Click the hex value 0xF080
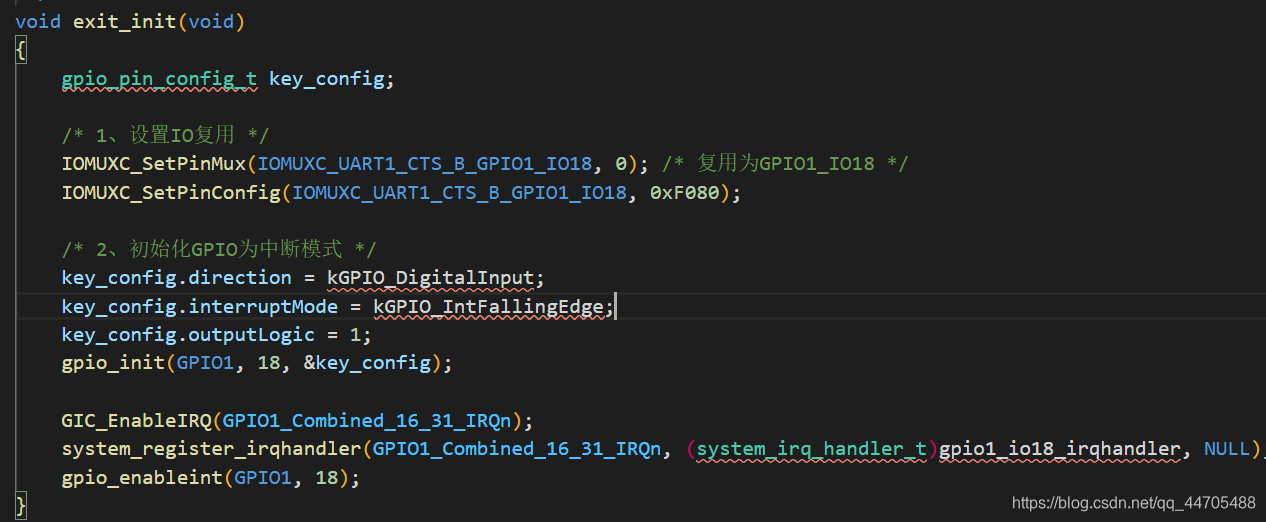 click(684, 192)
